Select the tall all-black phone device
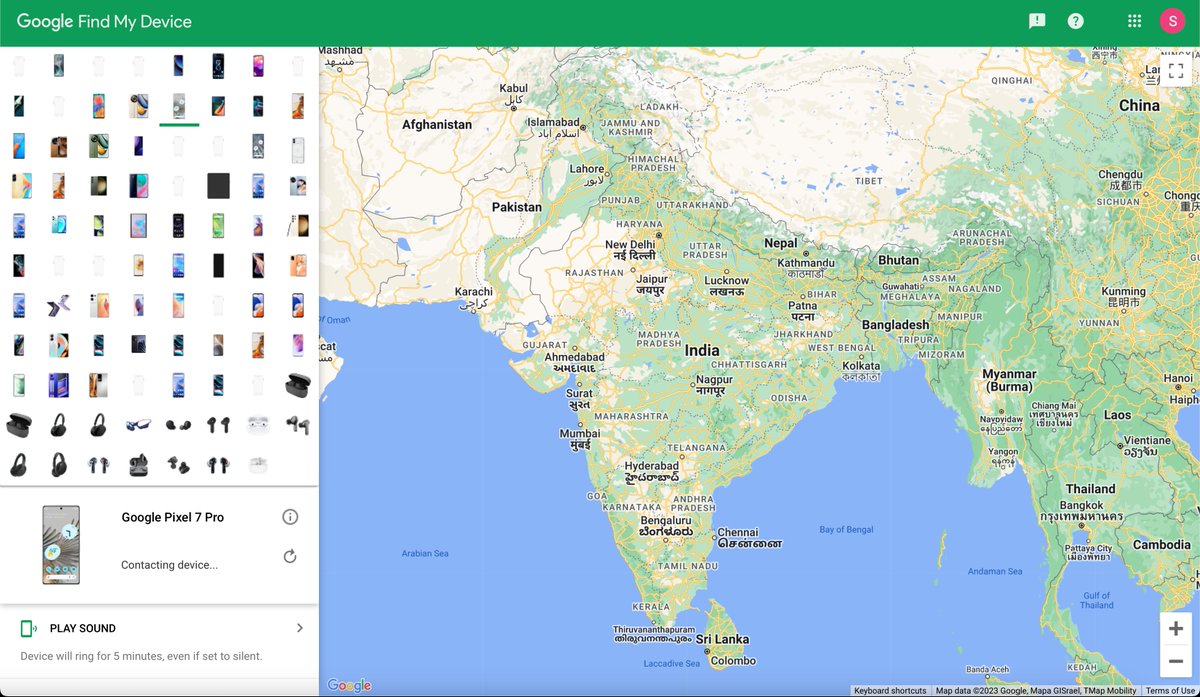Screen dimensions: 1200x697 tap(218, 265)
